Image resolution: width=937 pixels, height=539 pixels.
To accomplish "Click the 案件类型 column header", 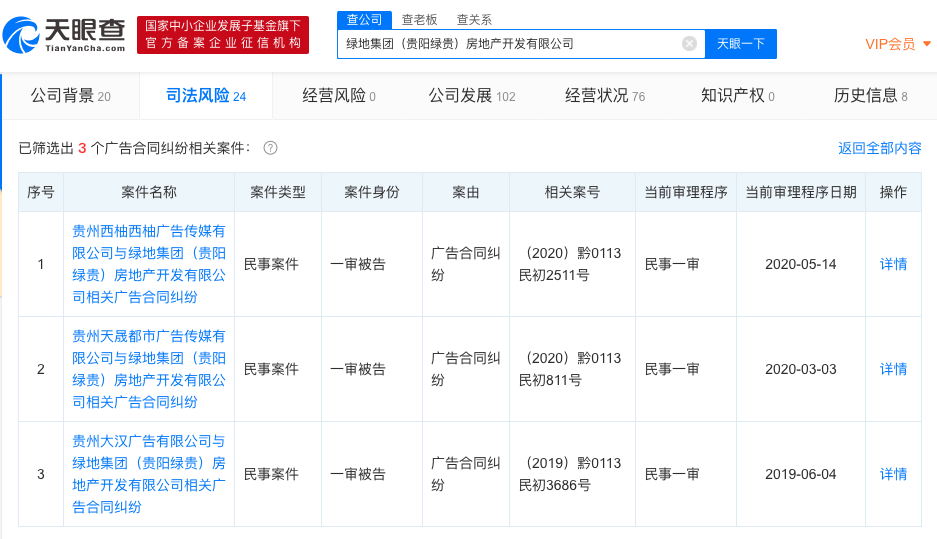I will [278, 192].
